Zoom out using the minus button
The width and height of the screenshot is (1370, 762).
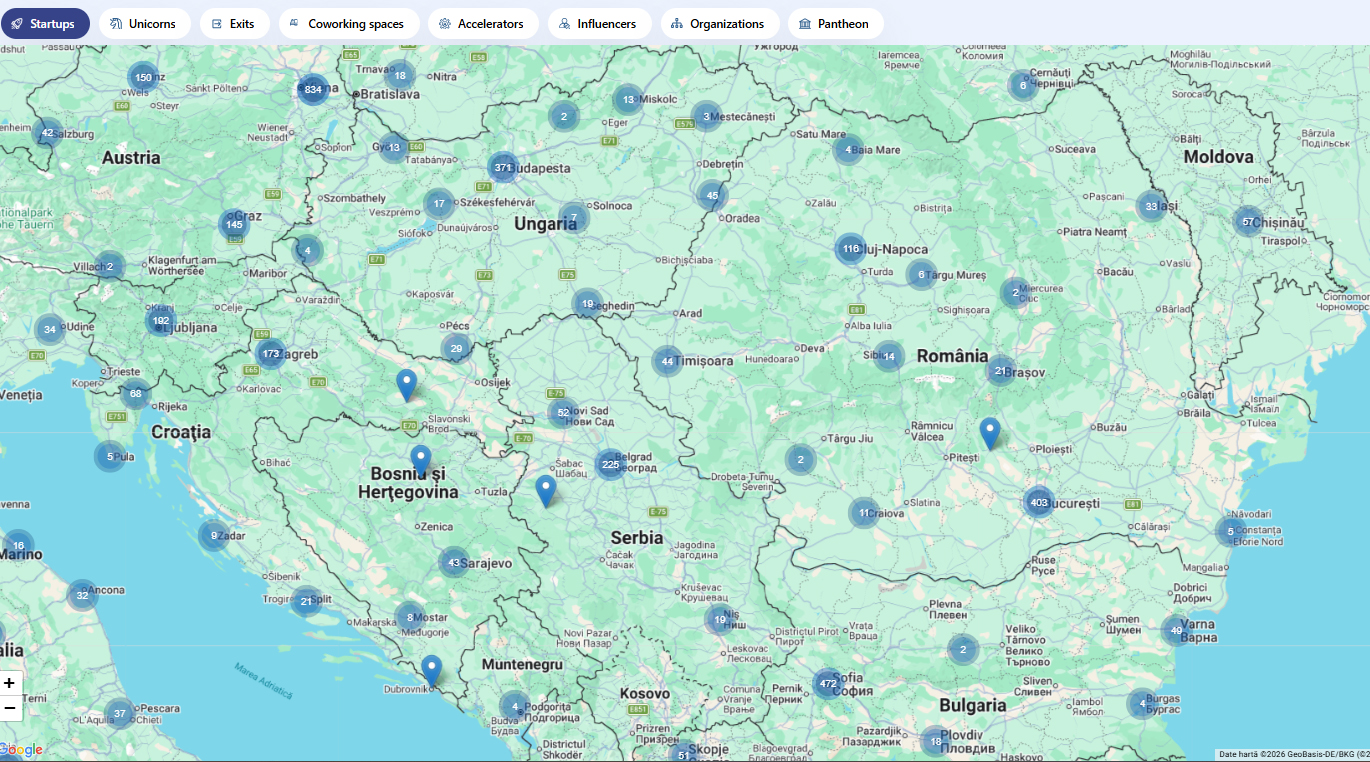[10, 708]
